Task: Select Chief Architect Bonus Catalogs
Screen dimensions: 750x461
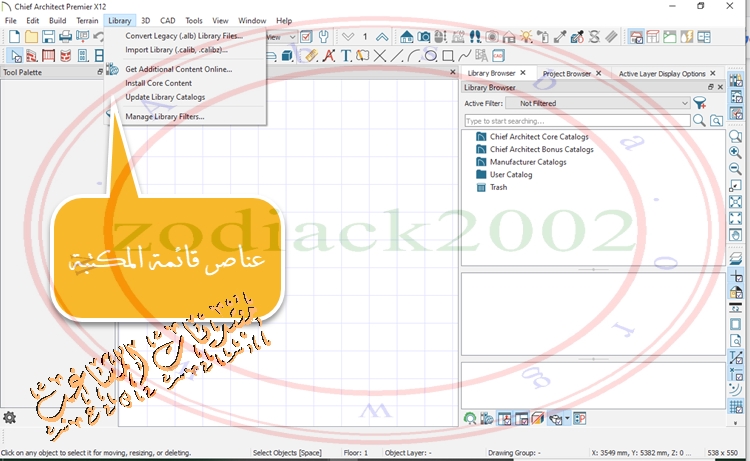Action: [541, 149]
